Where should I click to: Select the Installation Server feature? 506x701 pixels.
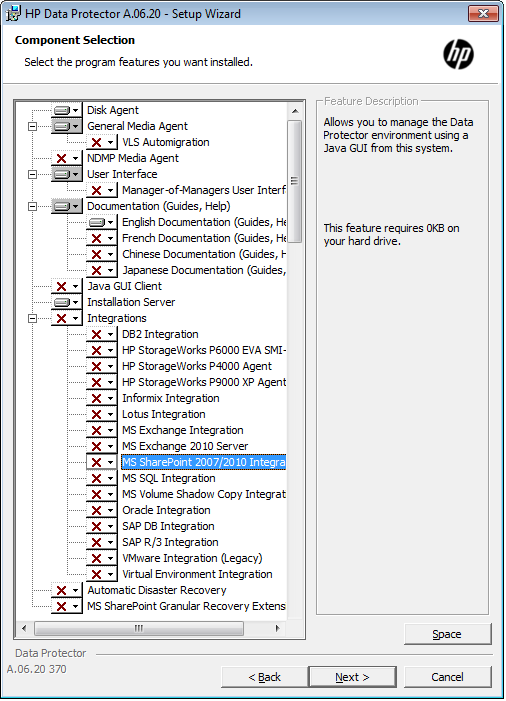[x=131, y=302]
